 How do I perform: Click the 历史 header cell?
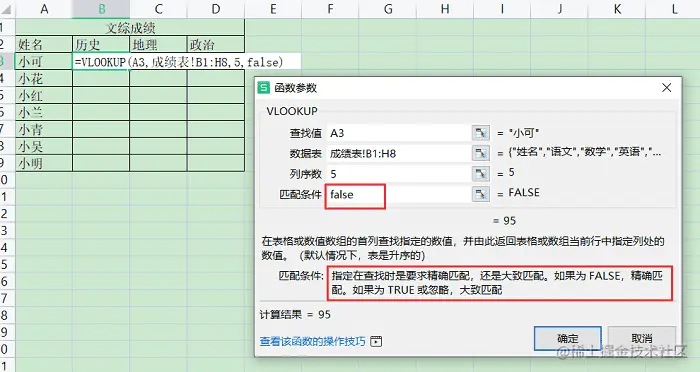[101, 44]
